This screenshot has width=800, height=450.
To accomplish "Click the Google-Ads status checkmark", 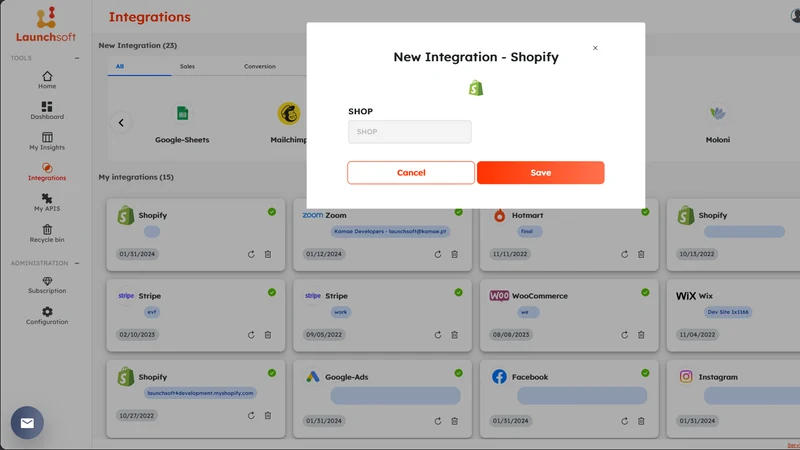I will click(459, 373).
